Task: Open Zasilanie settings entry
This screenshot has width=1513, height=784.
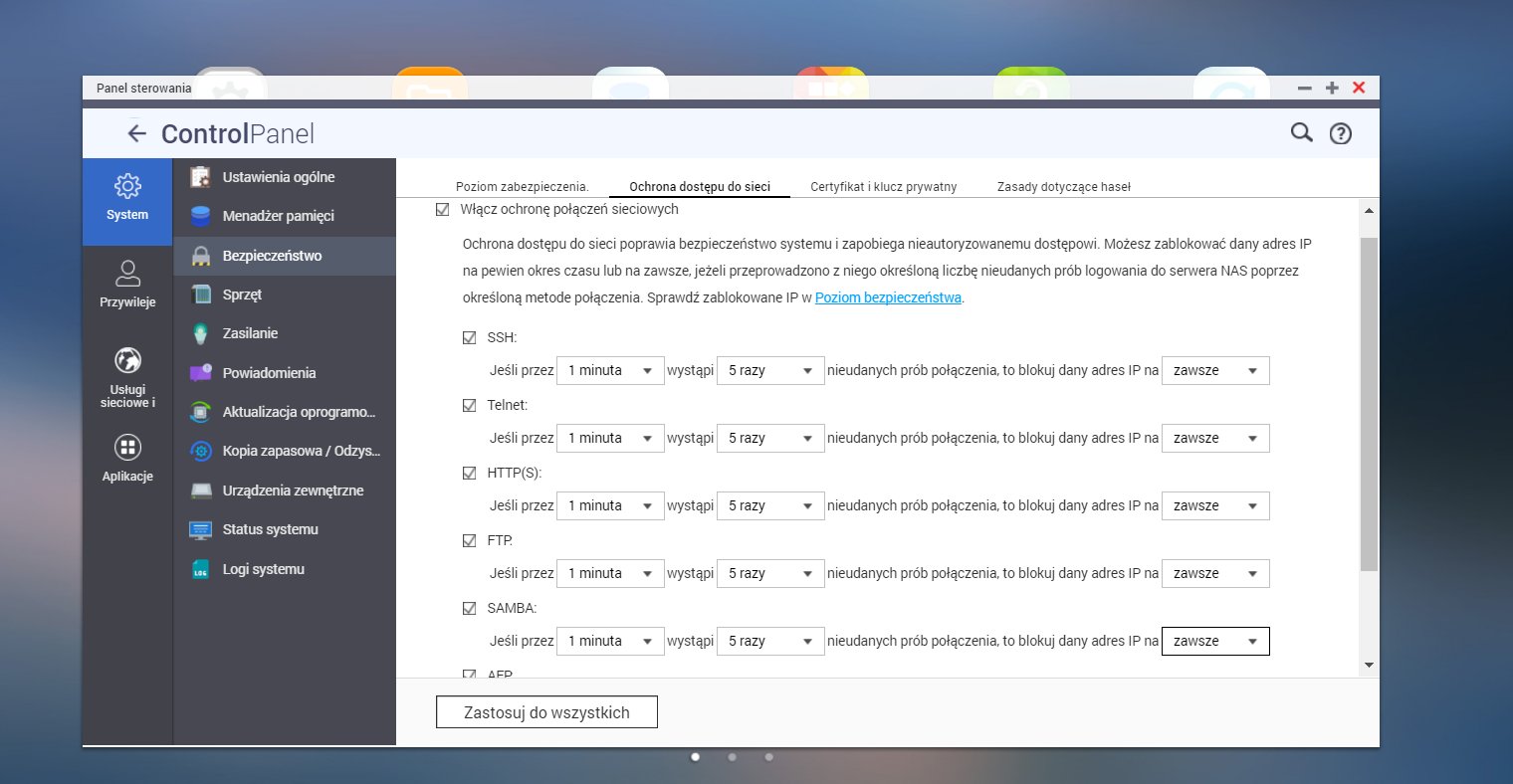Action: (285, 333)
